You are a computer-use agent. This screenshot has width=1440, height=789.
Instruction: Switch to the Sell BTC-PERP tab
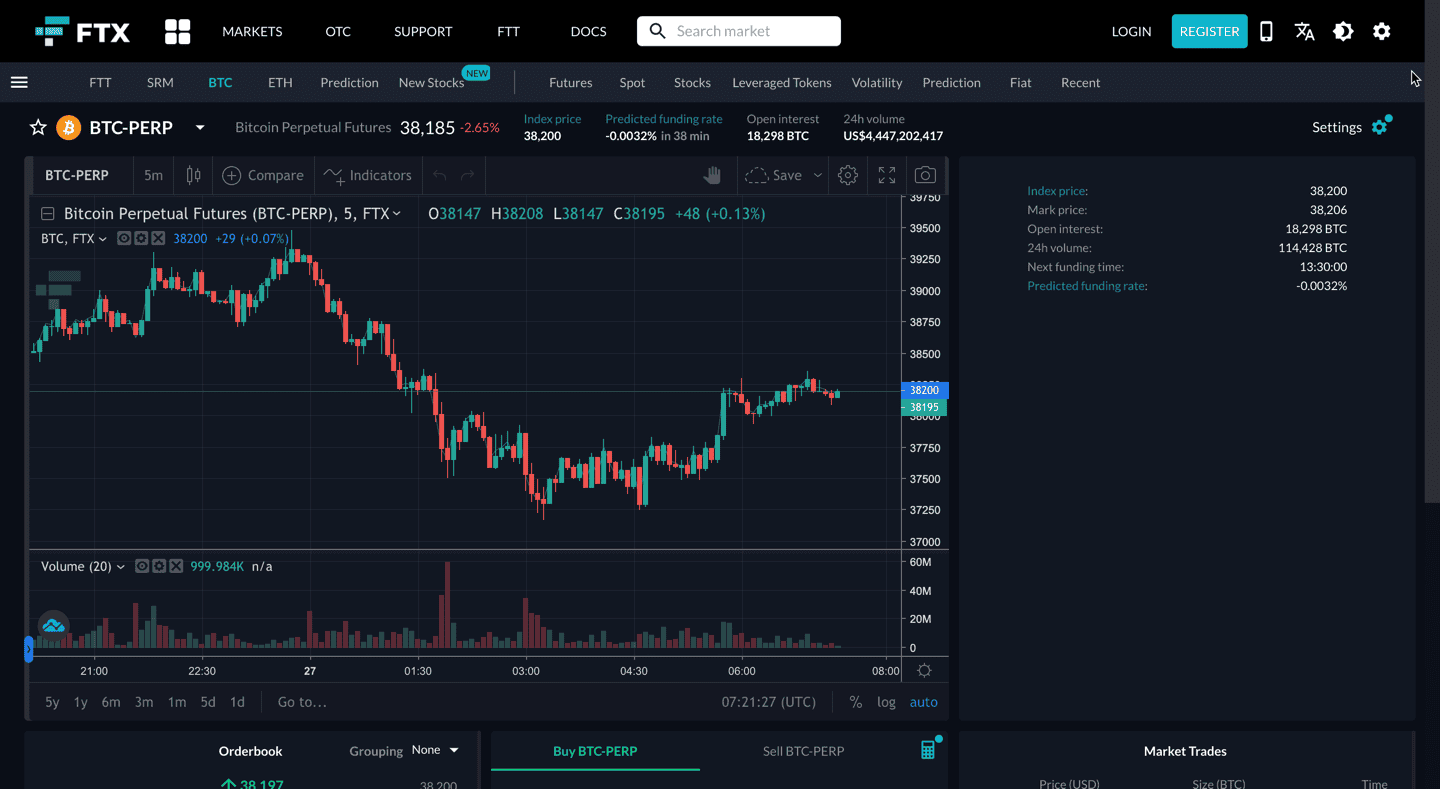pos(803,751)
